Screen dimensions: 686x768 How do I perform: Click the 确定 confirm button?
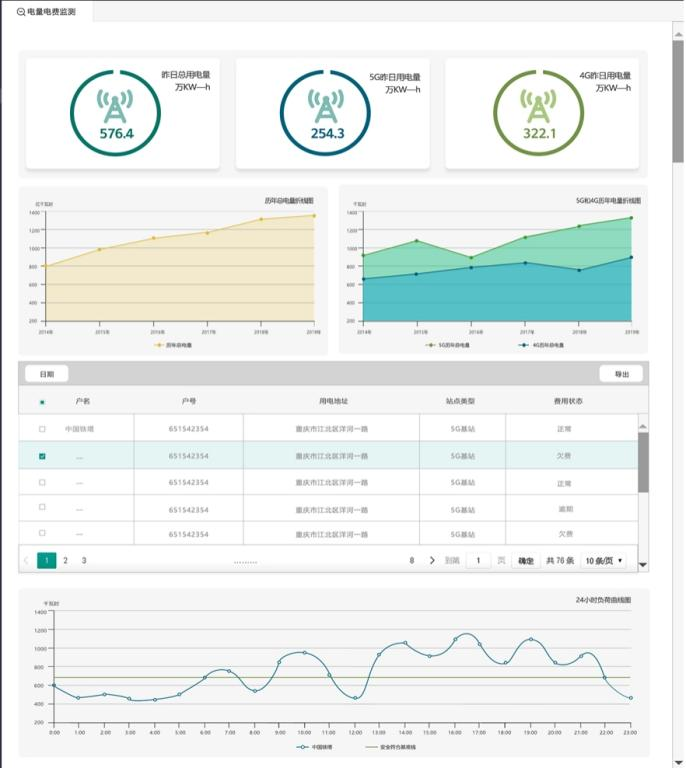point(524,561)
